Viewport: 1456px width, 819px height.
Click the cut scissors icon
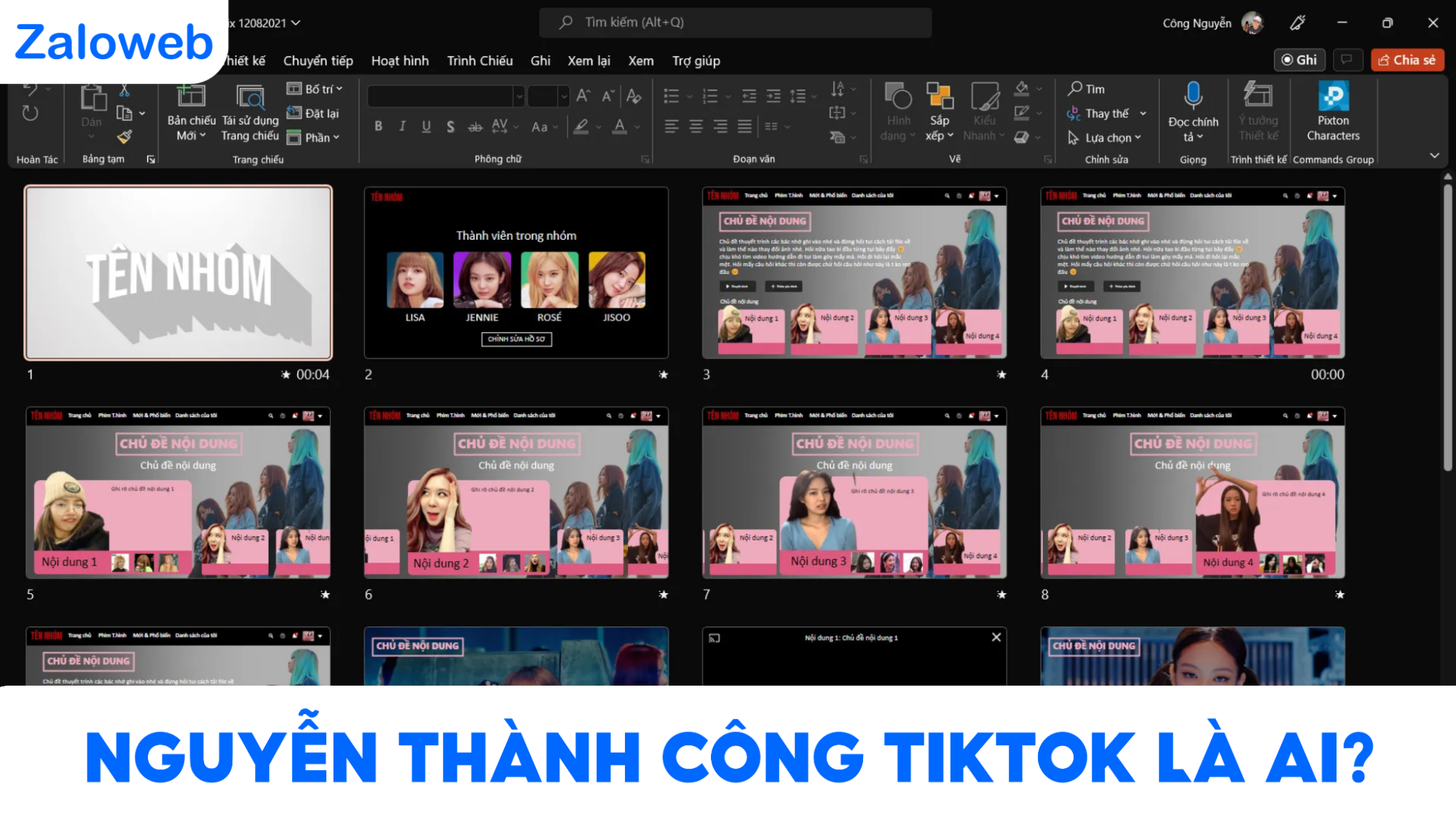(125, 90)
